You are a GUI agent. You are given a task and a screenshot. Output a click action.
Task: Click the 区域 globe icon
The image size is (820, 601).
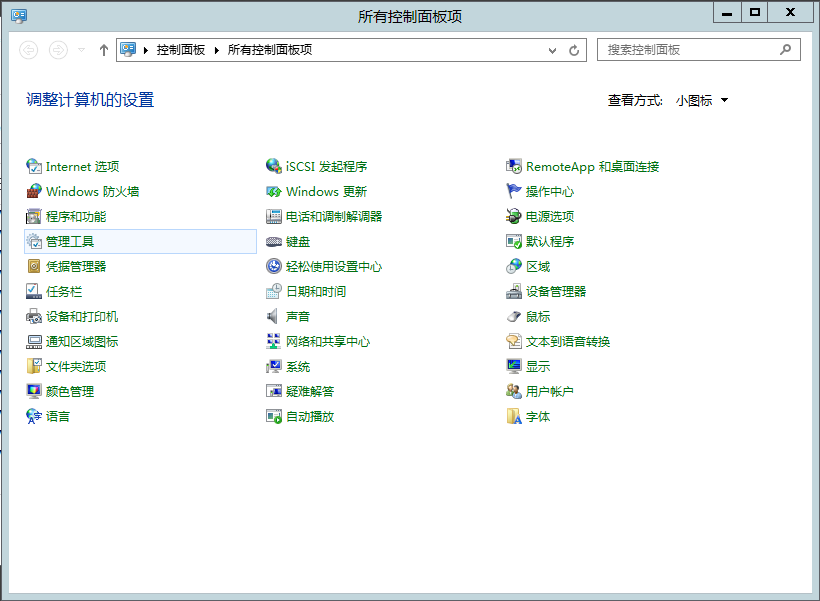click(x=514, y=267)
